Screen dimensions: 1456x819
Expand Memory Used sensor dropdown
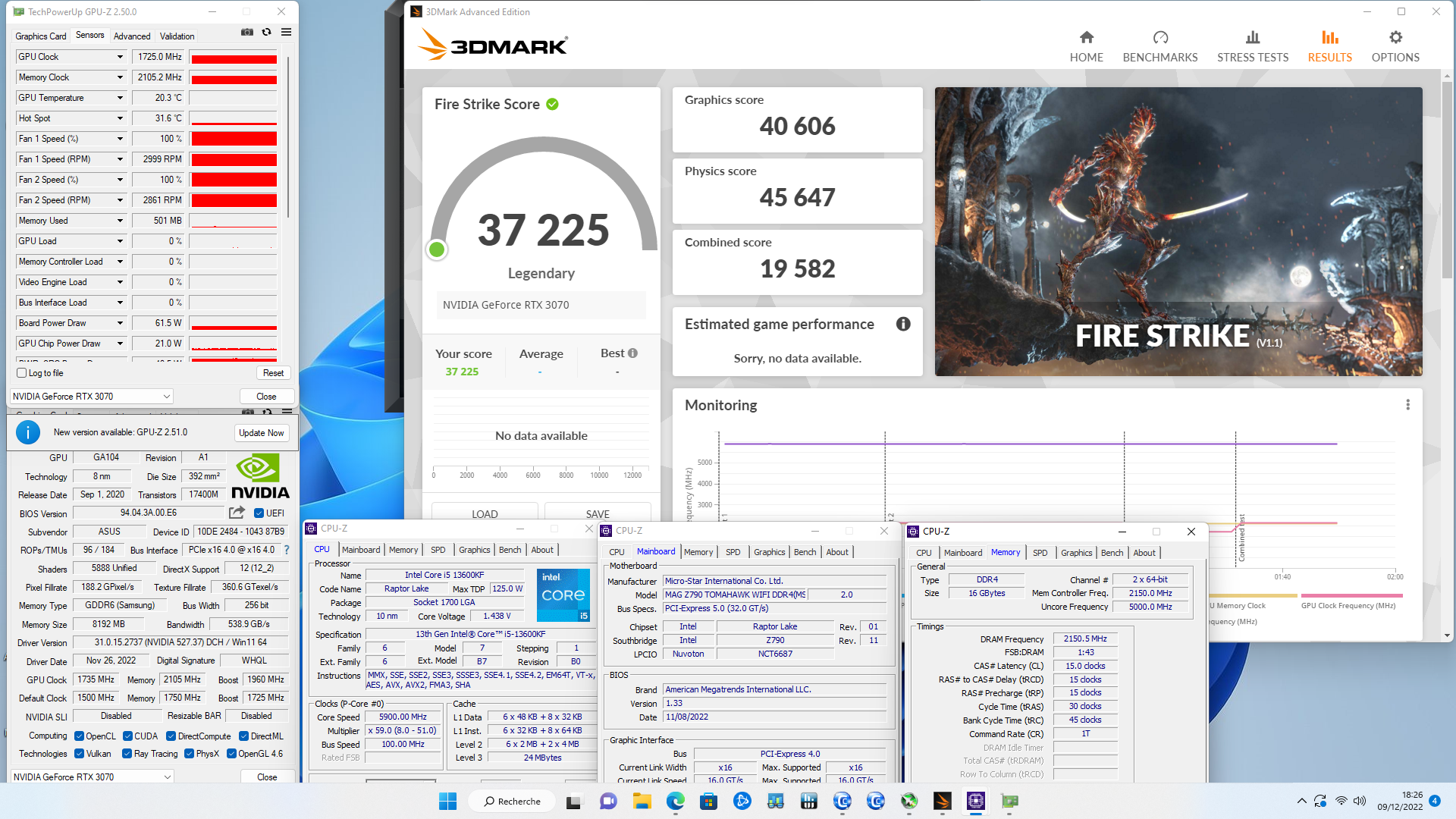point(120,221)
